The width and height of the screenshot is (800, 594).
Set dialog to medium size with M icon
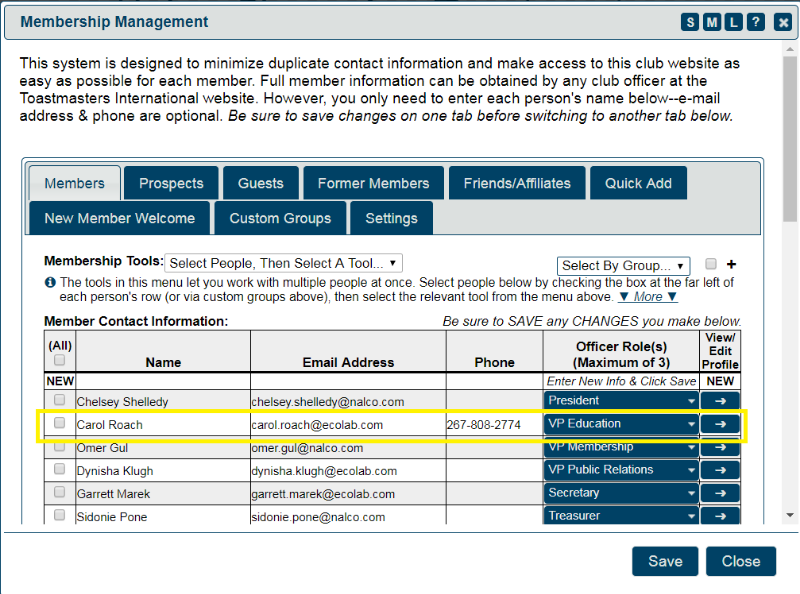pos(712,22)
